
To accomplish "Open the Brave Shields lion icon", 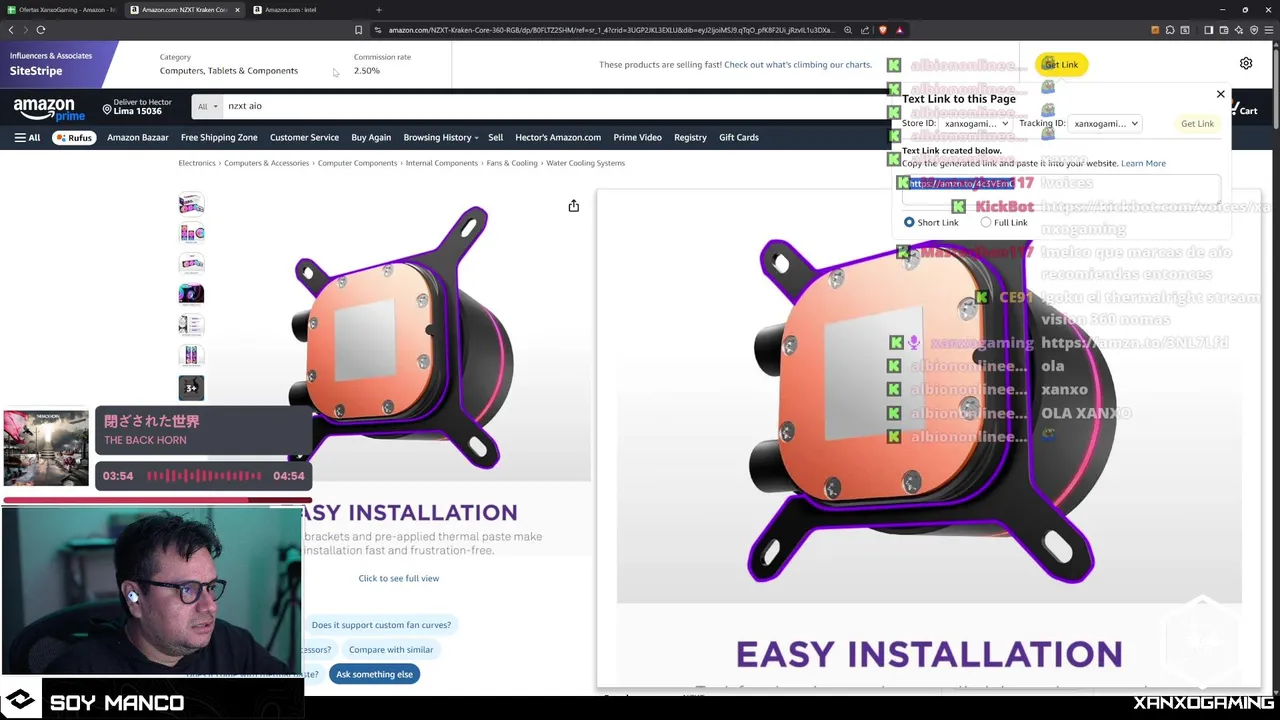I will pos(882,30).
